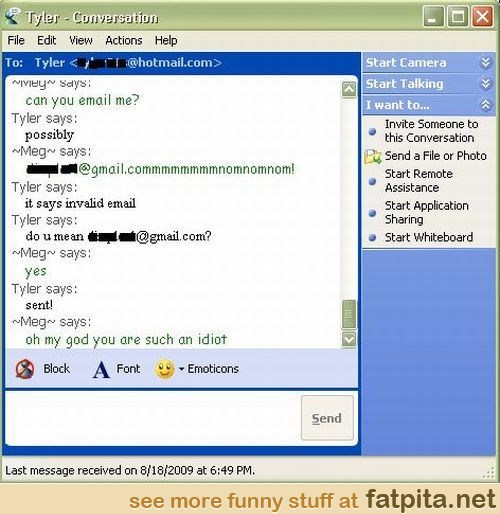Click the Send a File or Photo icon
This screenshot has width=500, height=514.
coord(373,156)
